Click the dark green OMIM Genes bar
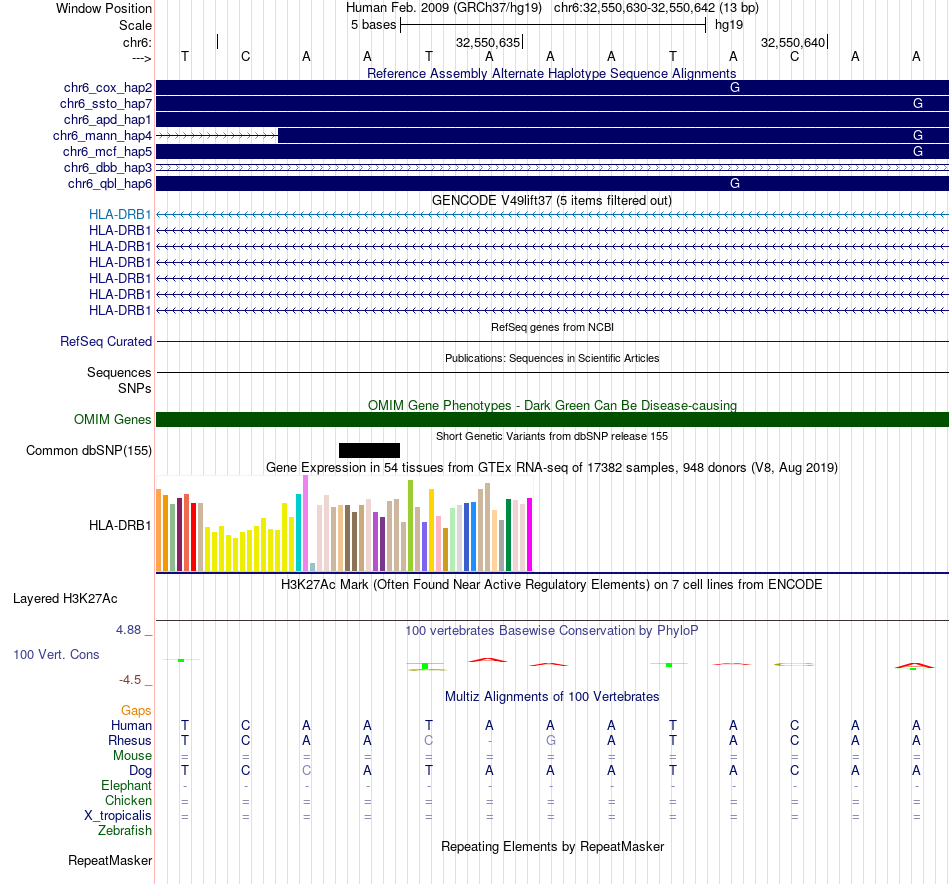 [553, 419]
